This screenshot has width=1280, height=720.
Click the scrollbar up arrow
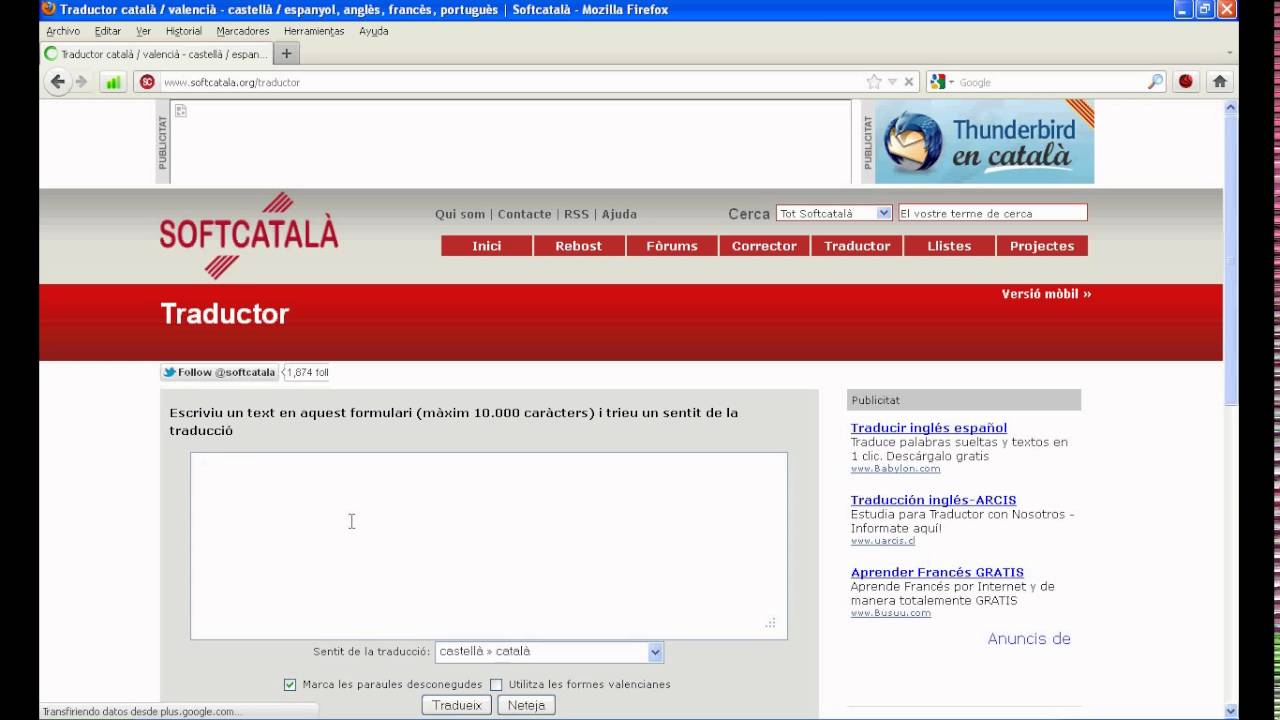1231,107
